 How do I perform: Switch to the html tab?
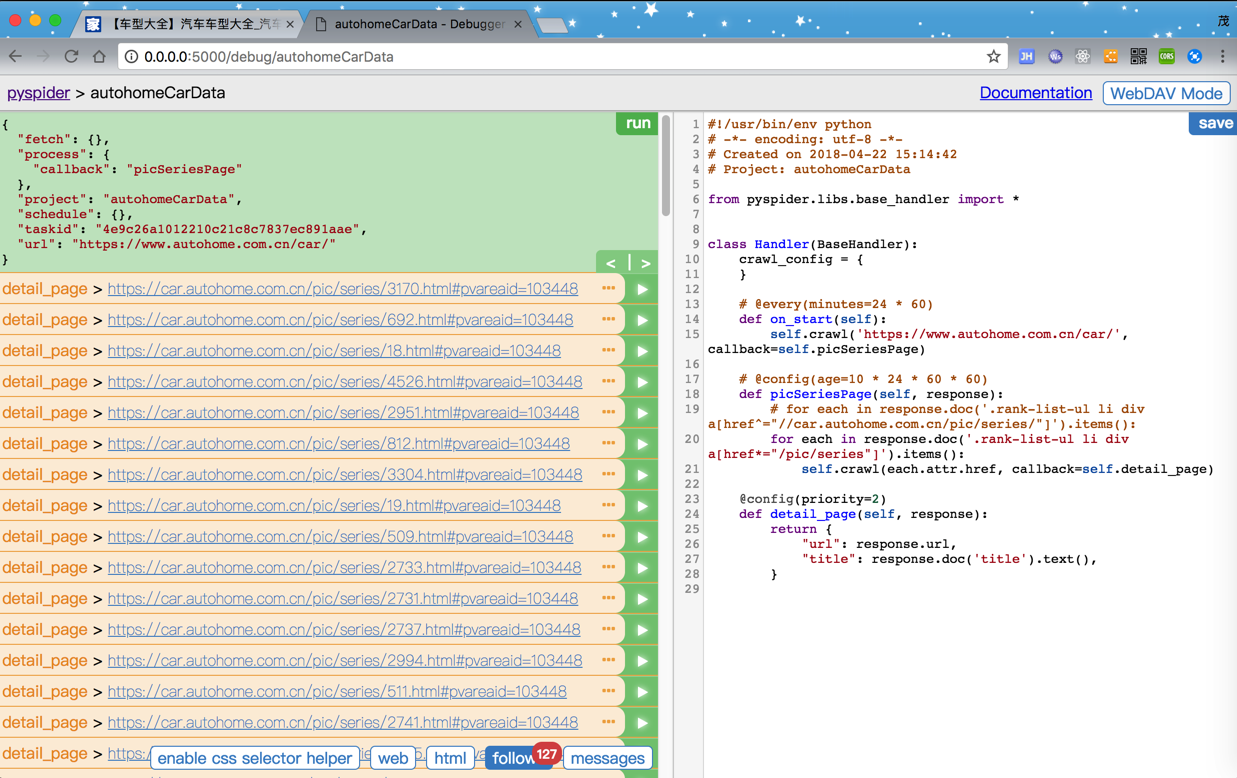(x=449, y=758)
